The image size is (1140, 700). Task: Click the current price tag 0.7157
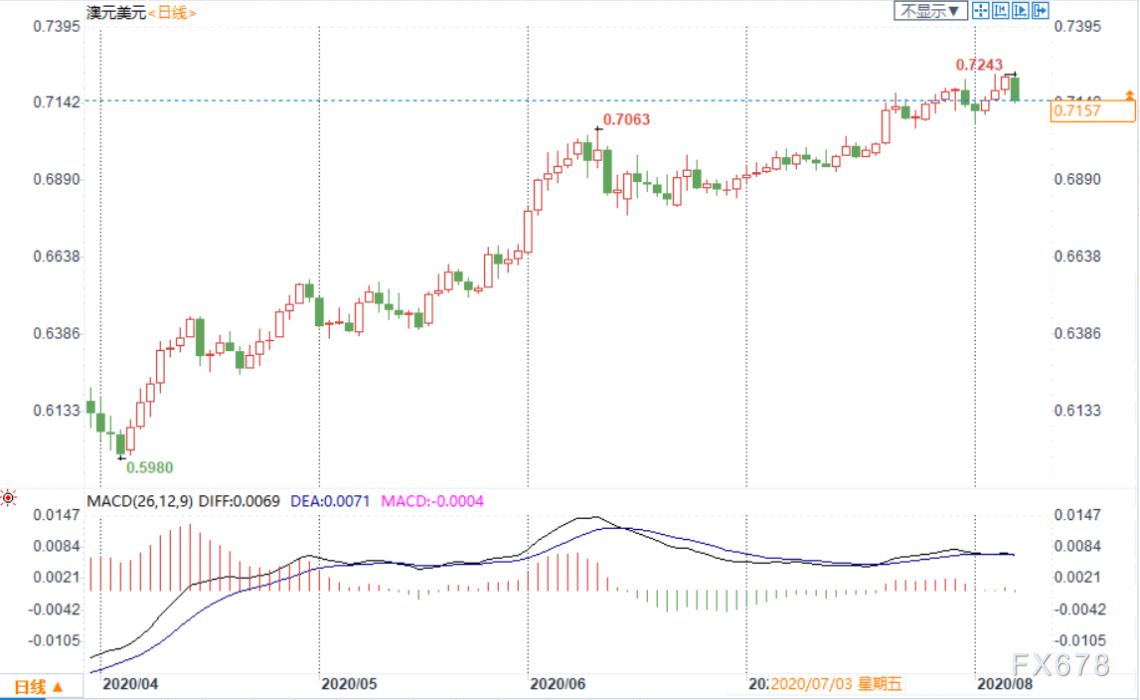(x=1092, y=110)
